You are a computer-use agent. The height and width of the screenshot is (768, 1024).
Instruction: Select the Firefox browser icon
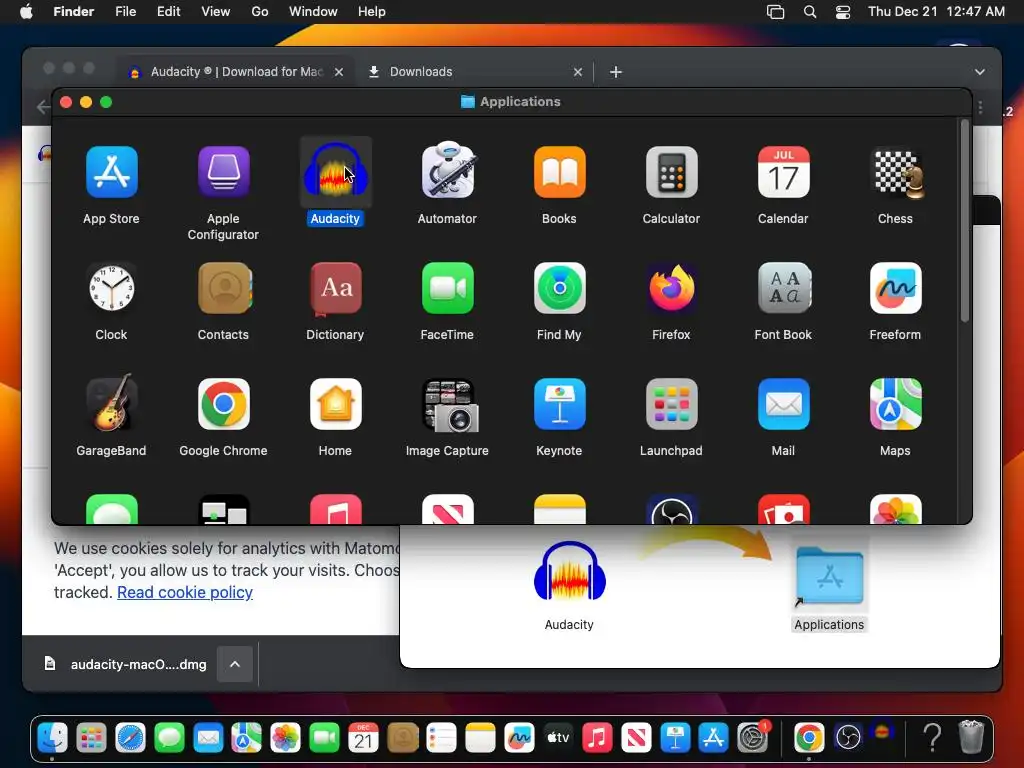coord(671,288)
